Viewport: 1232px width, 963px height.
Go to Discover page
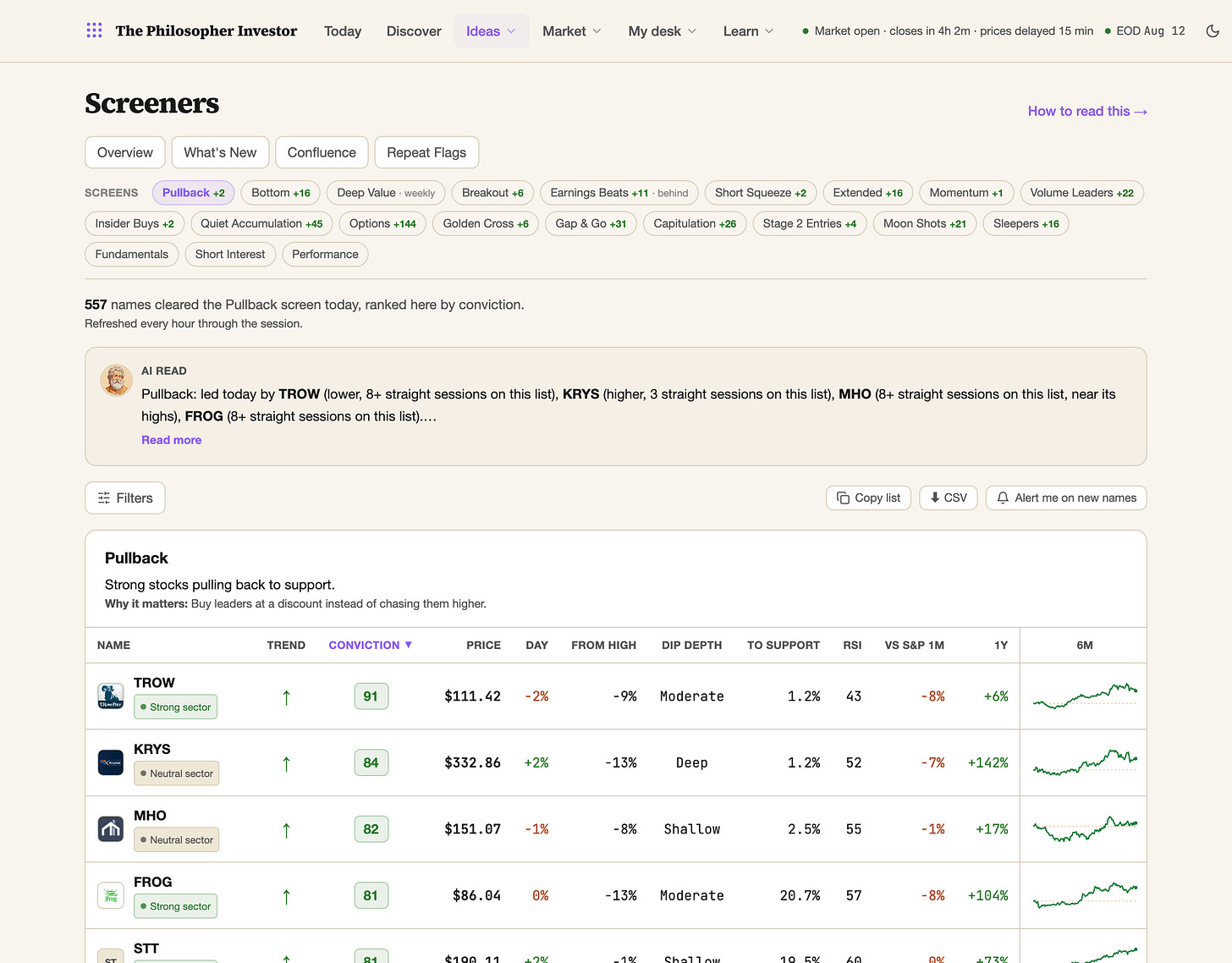(x=414, y=31)
